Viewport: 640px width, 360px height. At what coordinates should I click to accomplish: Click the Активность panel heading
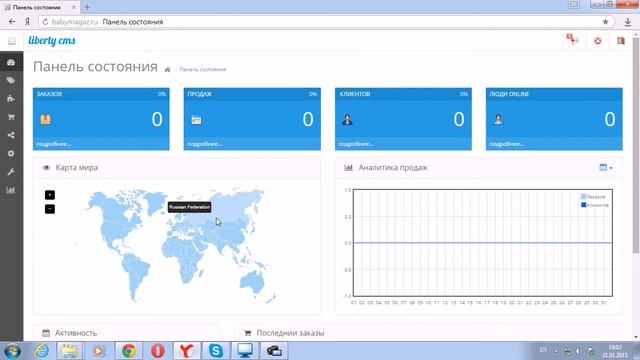76,333
